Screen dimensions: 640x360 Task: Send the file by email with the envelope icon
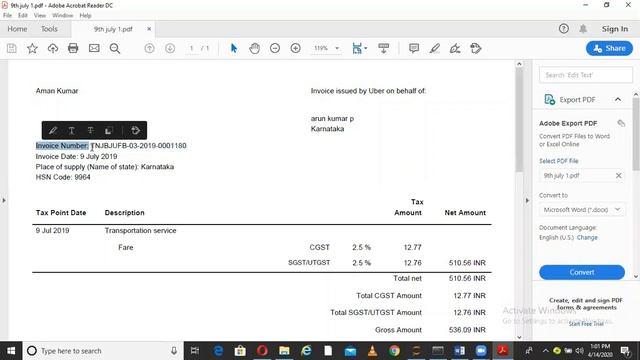[x=94, y=49]
